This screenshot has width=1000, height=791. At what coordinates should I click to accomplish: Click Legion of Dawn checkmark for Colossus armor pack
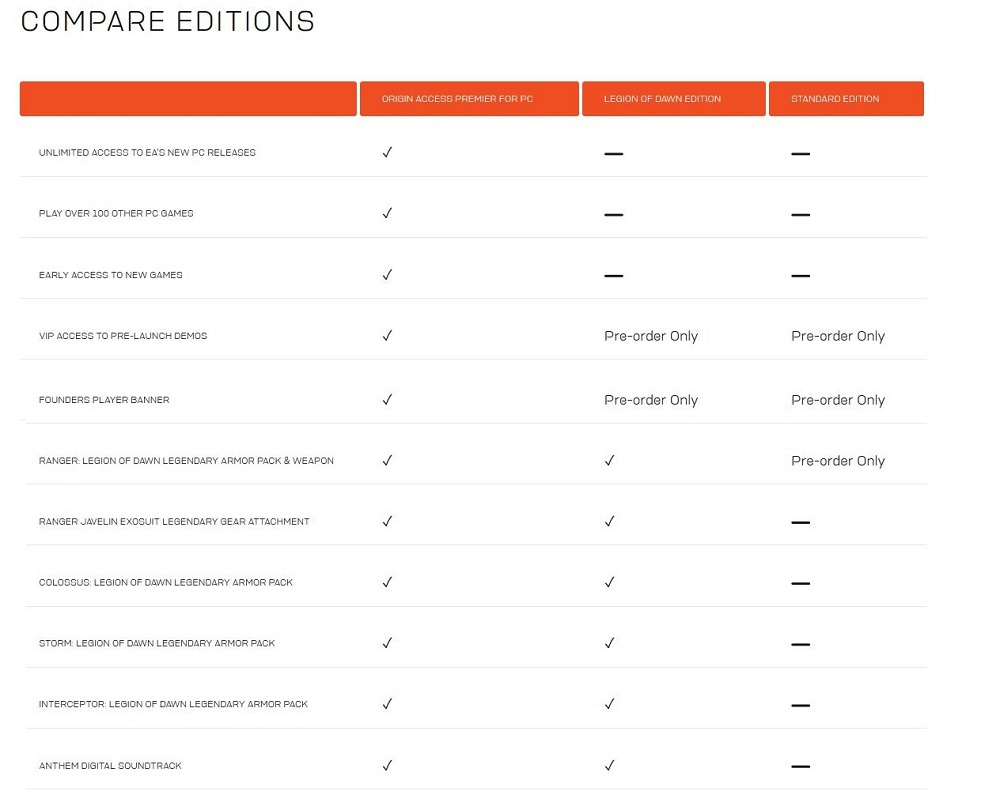pos(609,582)
